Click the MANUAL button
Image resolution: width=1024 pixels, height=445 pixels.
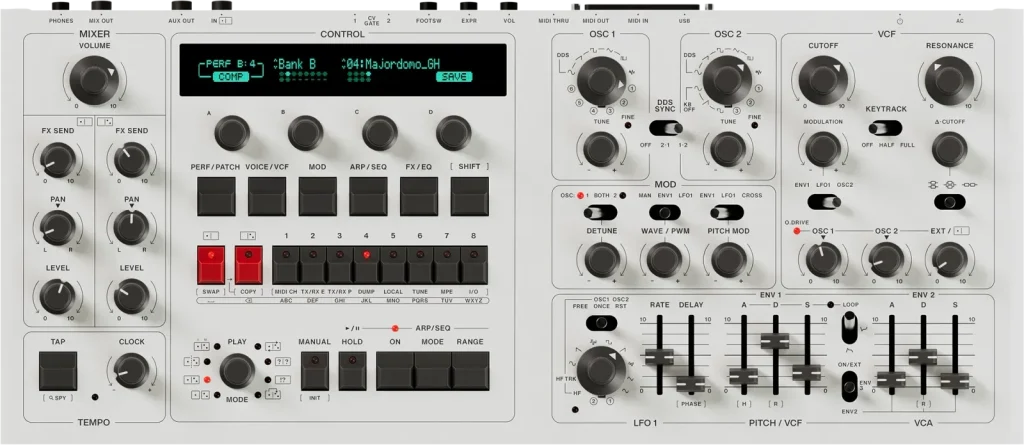tap(315, 371)
